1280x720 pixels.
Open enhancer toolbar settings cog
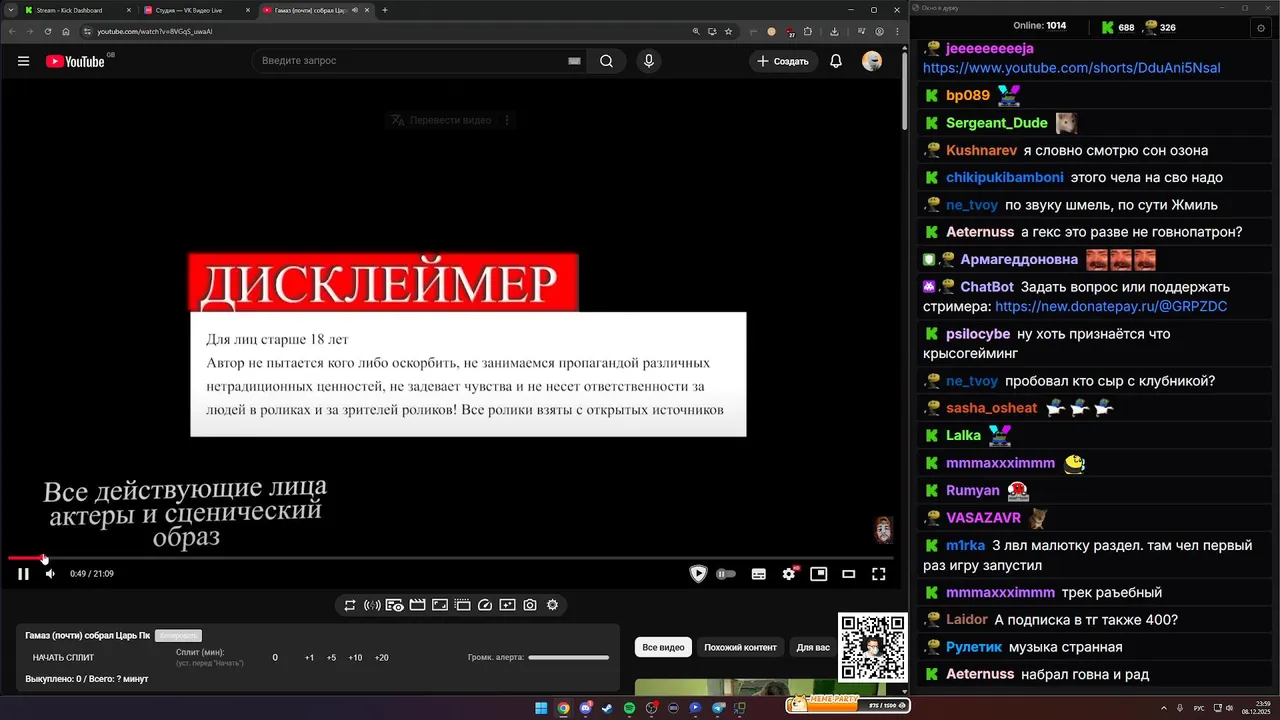(x=552, y=605)
